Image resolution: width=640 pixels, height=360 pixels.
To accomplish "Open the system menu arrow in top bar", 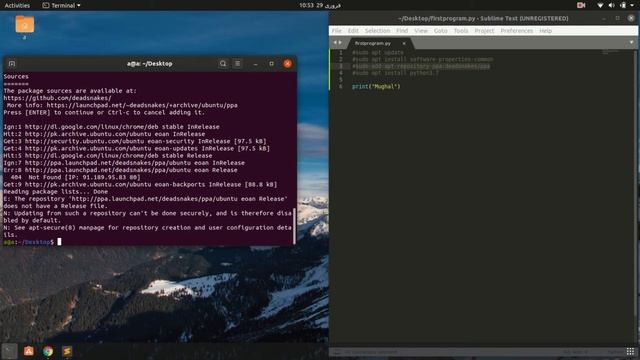I will [633, 5].
